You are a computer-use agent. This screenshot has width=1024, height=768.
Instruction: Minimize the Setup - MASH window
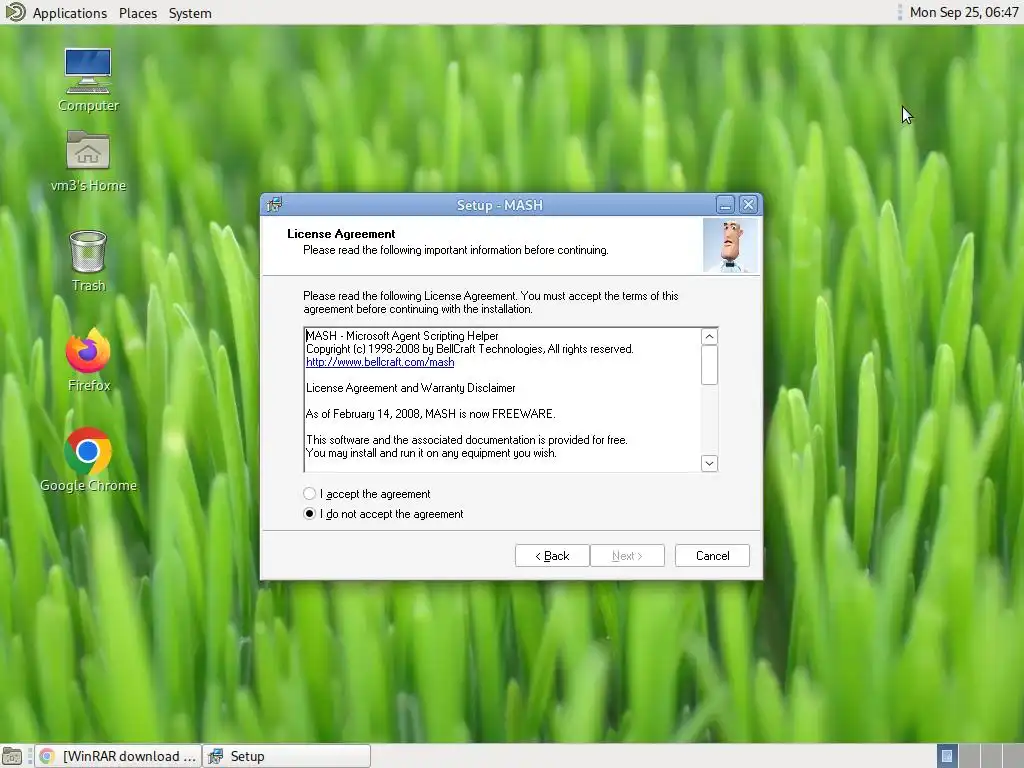coord(725,205)
